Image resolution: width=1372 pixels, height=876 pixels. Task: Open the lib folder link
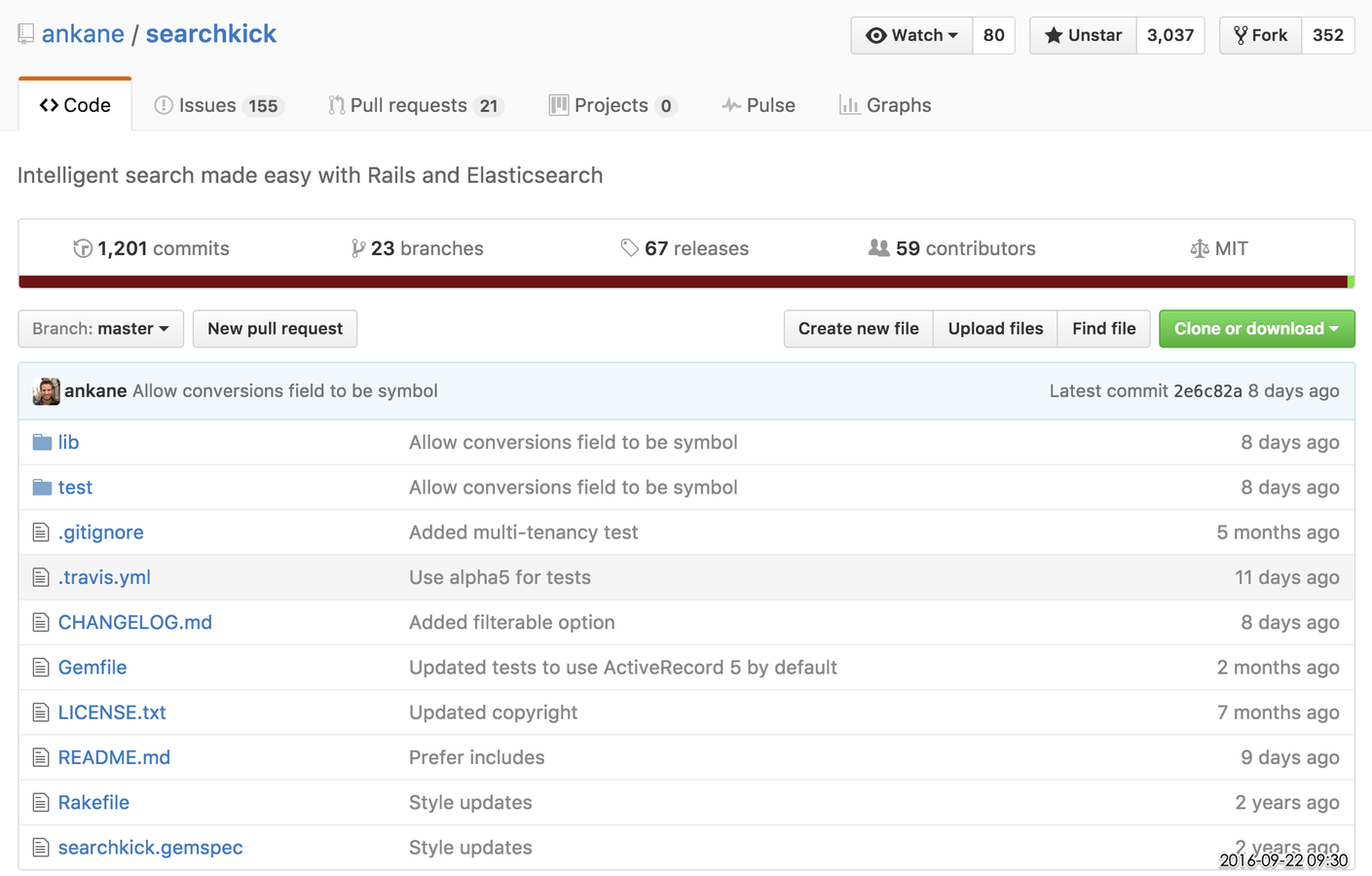[68, 442]
